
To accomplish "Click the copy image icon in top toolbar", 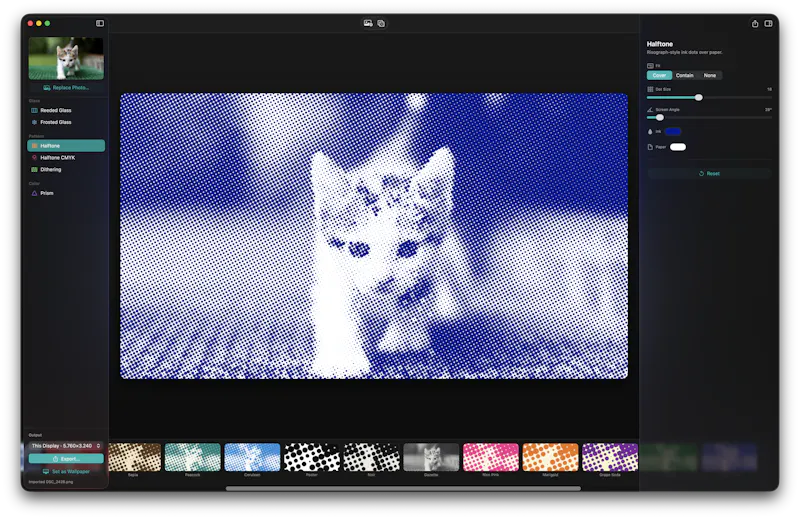I will [x=381, y=23].
